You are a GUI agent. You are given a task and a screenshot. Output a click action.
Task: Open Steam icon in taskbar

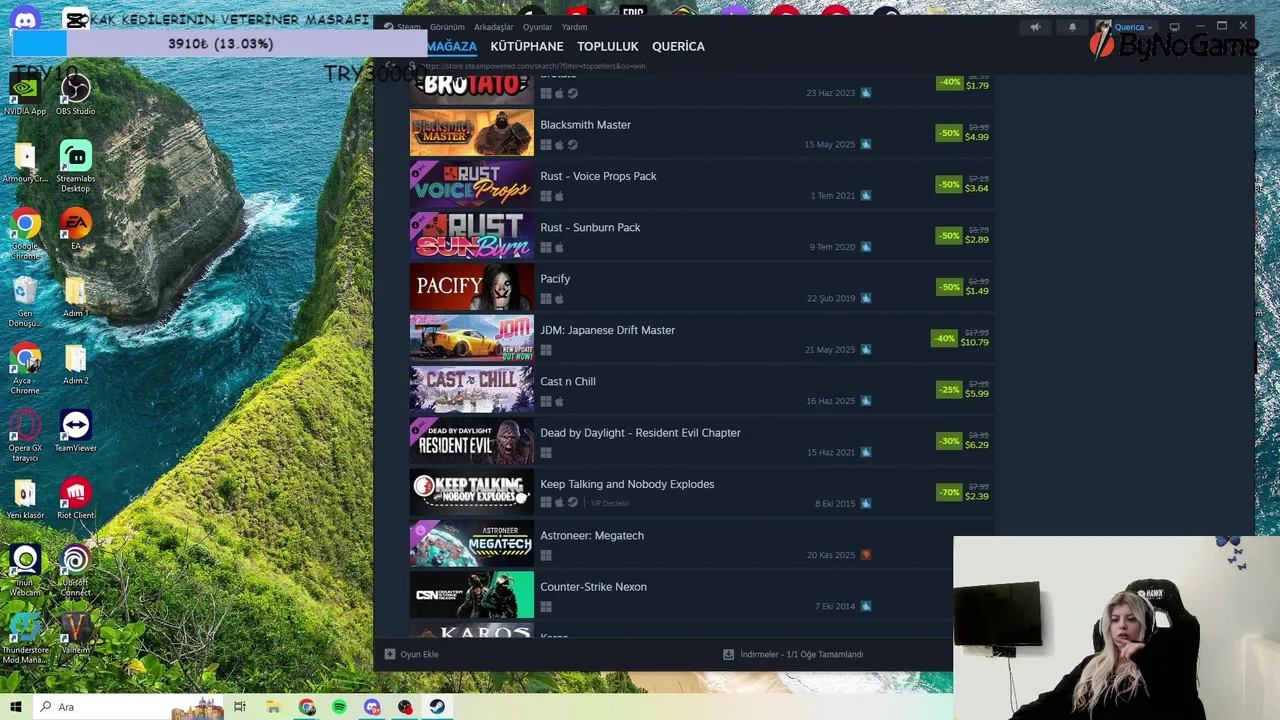437,707
